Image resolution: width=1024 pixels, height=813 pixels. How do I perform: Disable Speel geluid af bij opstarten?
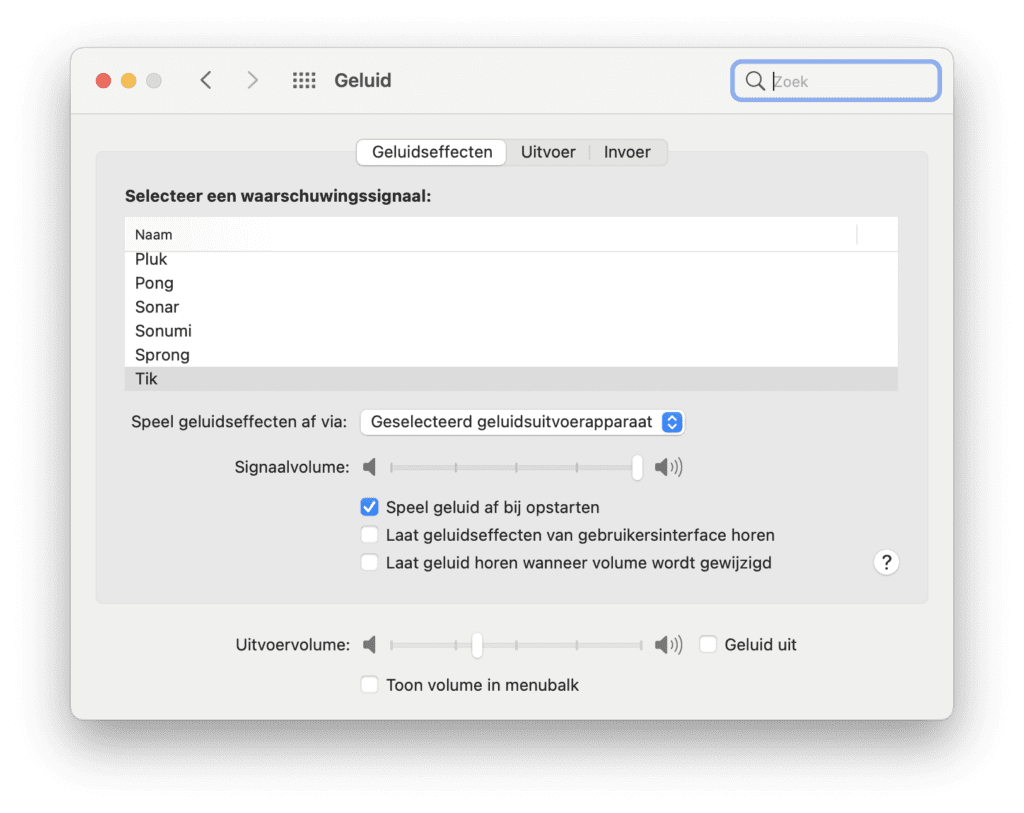370,507
